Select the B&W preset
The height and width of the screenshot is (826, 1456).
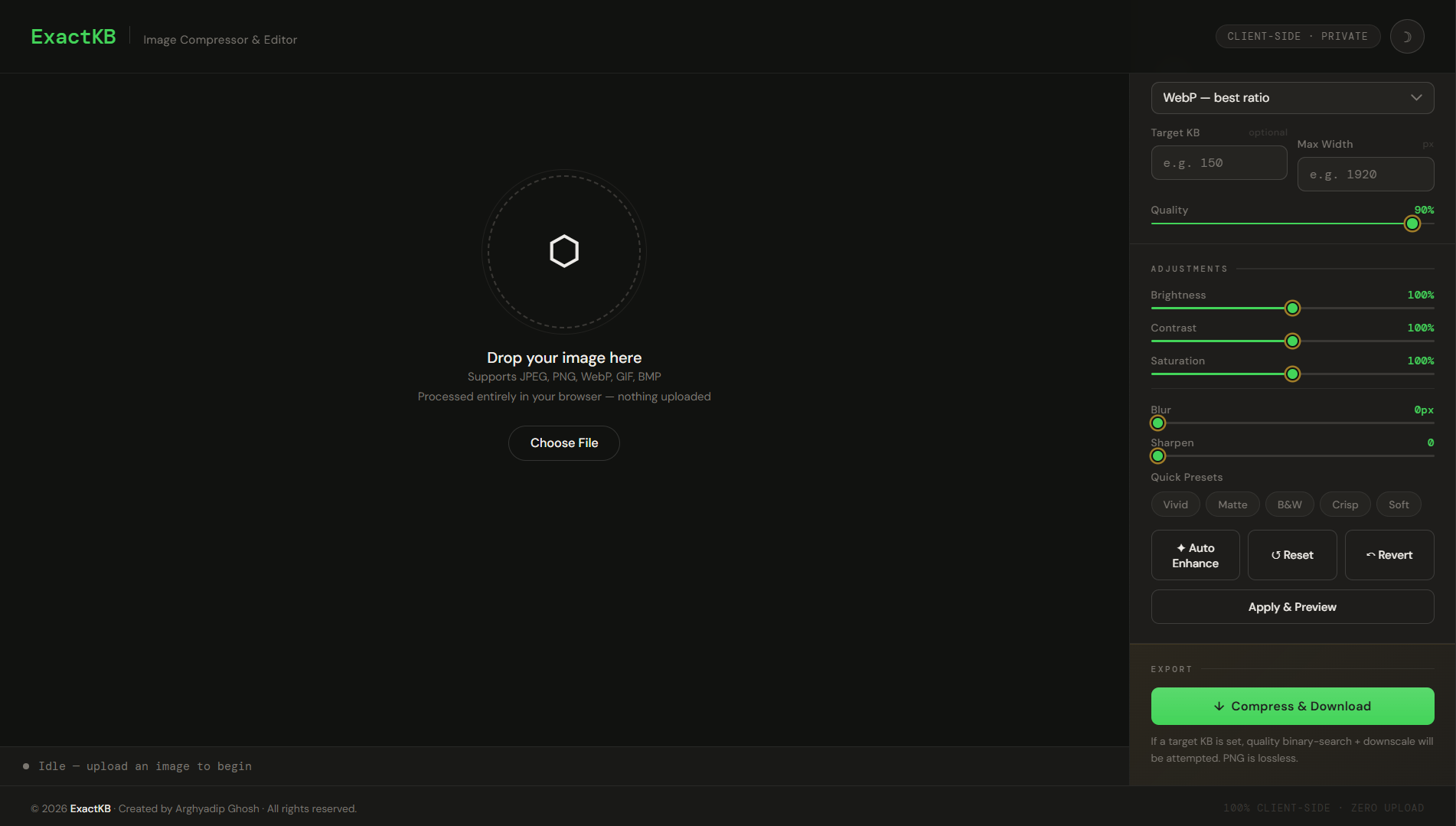click(x=1289, y=504)
